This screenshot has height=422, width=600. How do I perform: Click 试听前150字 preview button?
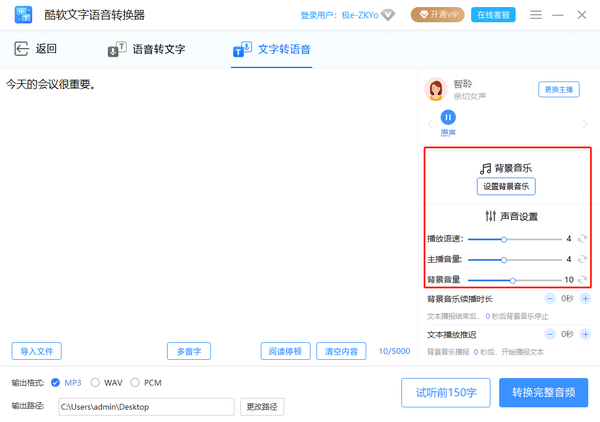click(x=446, y=393)
